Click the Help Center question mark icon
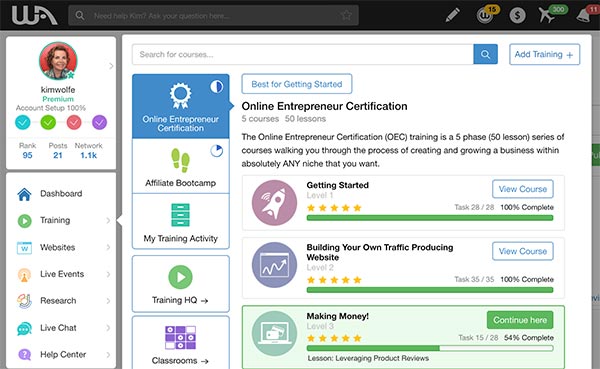The height and width of the screenshot is (369, 600). click(x=24, y=355)
